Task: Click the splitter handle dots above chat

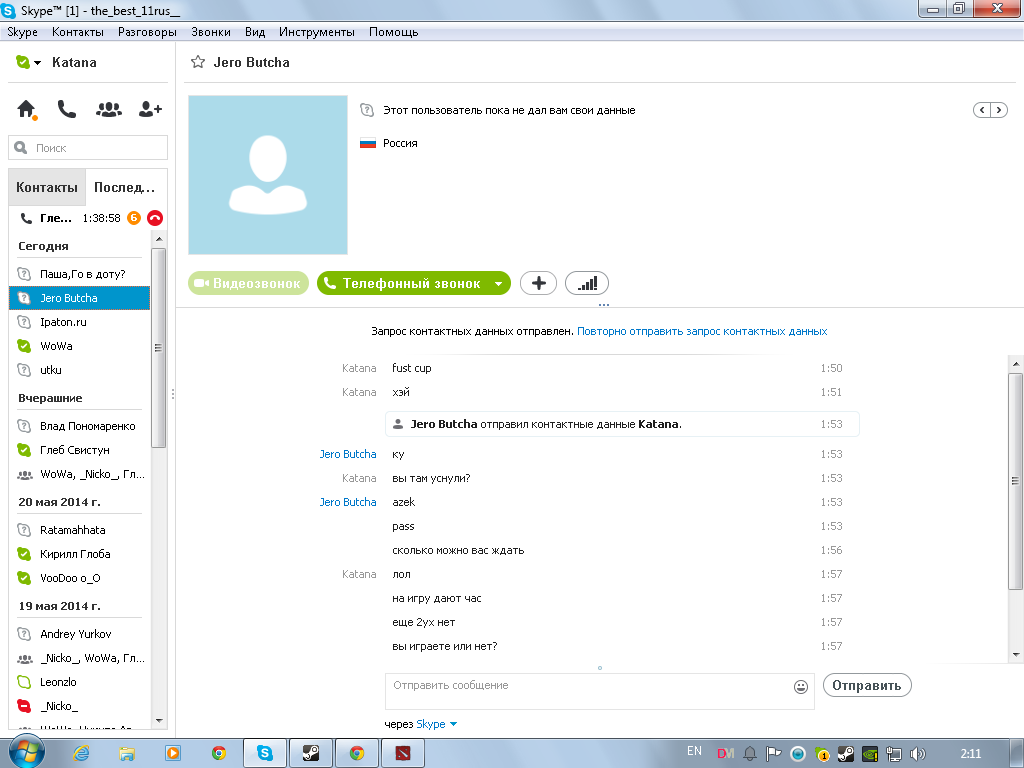Action: (603, 304)
